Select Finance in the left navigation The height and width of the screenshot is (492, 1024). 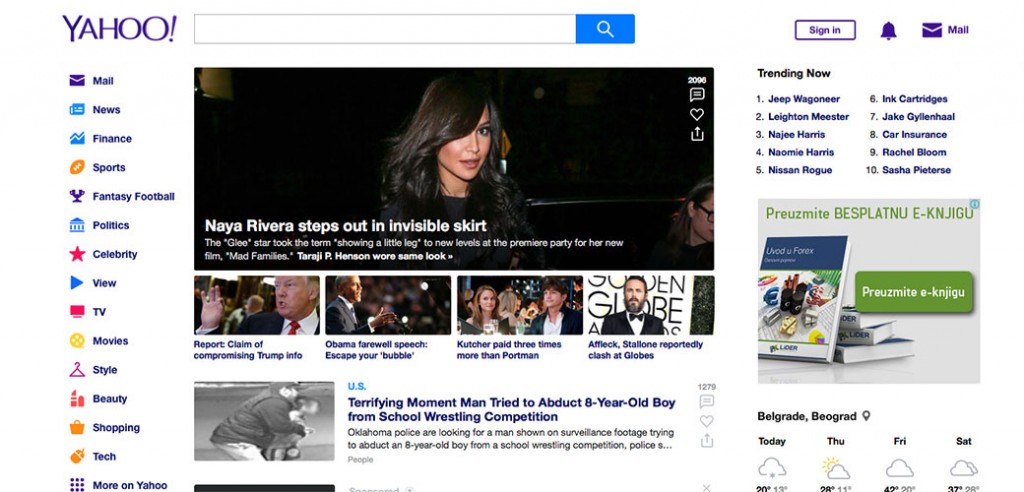tap(112, 139)
